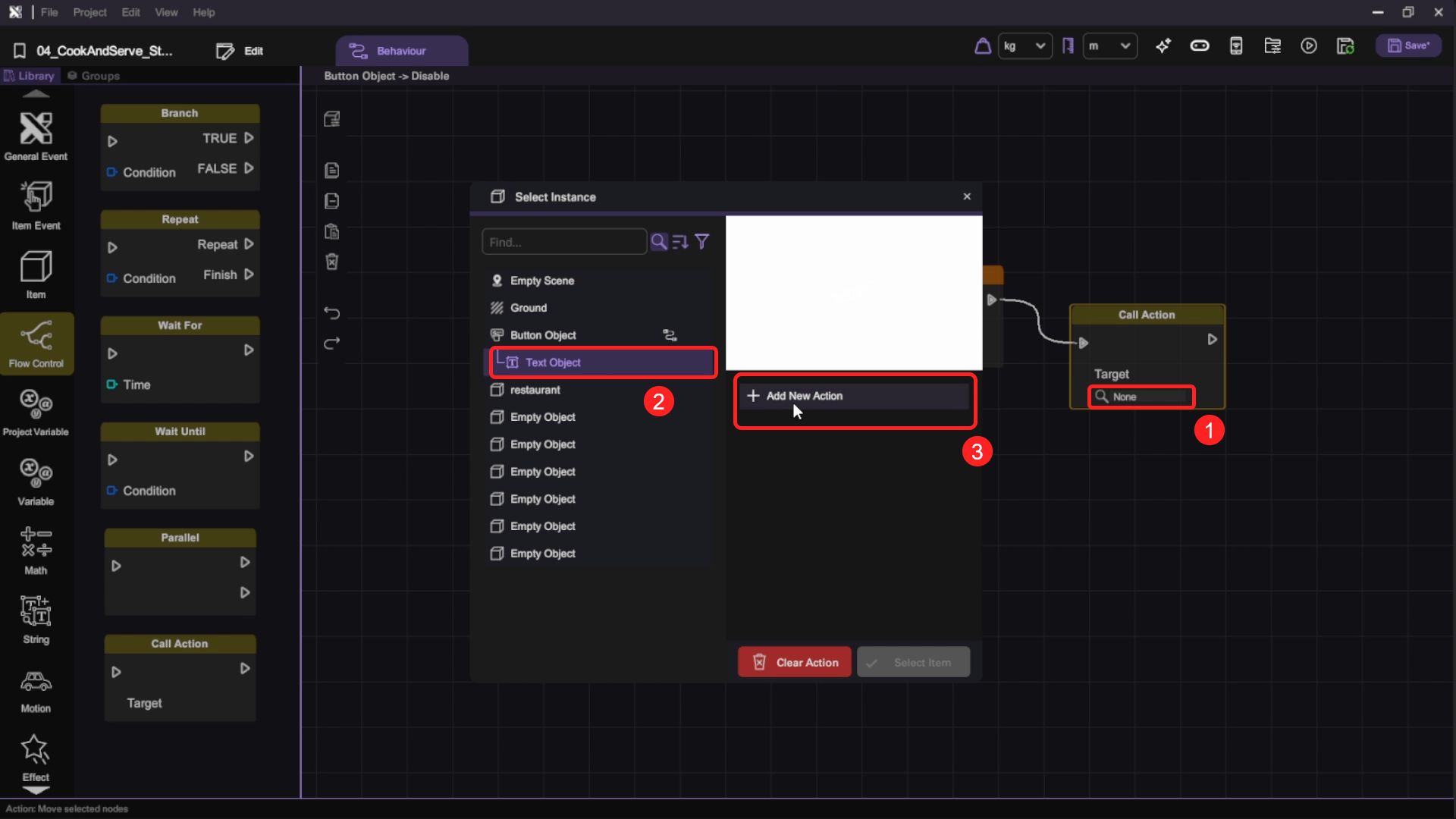Switch to the Behaviour tab
The width and height of the screenshot is (1456, 819).
point(401,51)
